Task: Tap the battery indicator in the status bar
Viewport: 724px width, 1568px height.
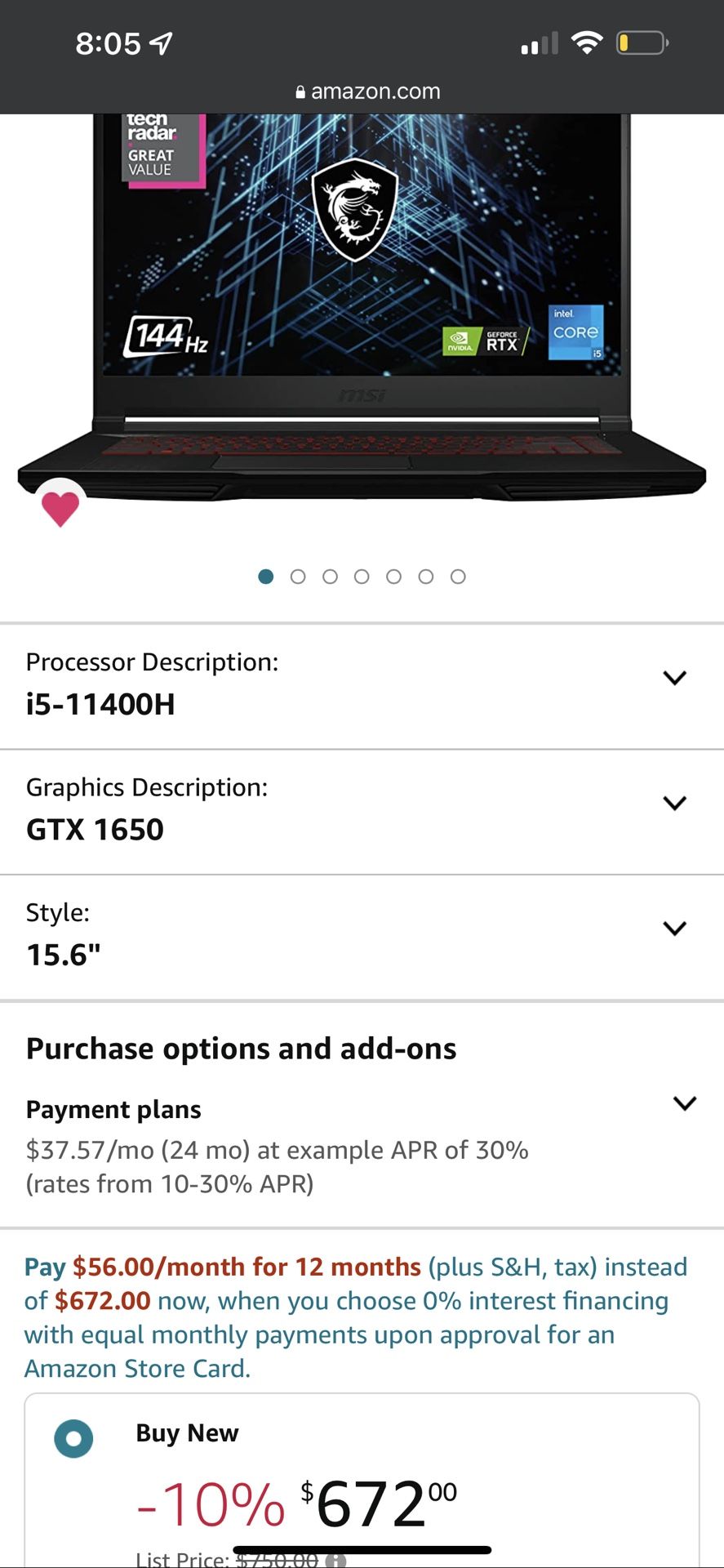Action: click(642, 42)
